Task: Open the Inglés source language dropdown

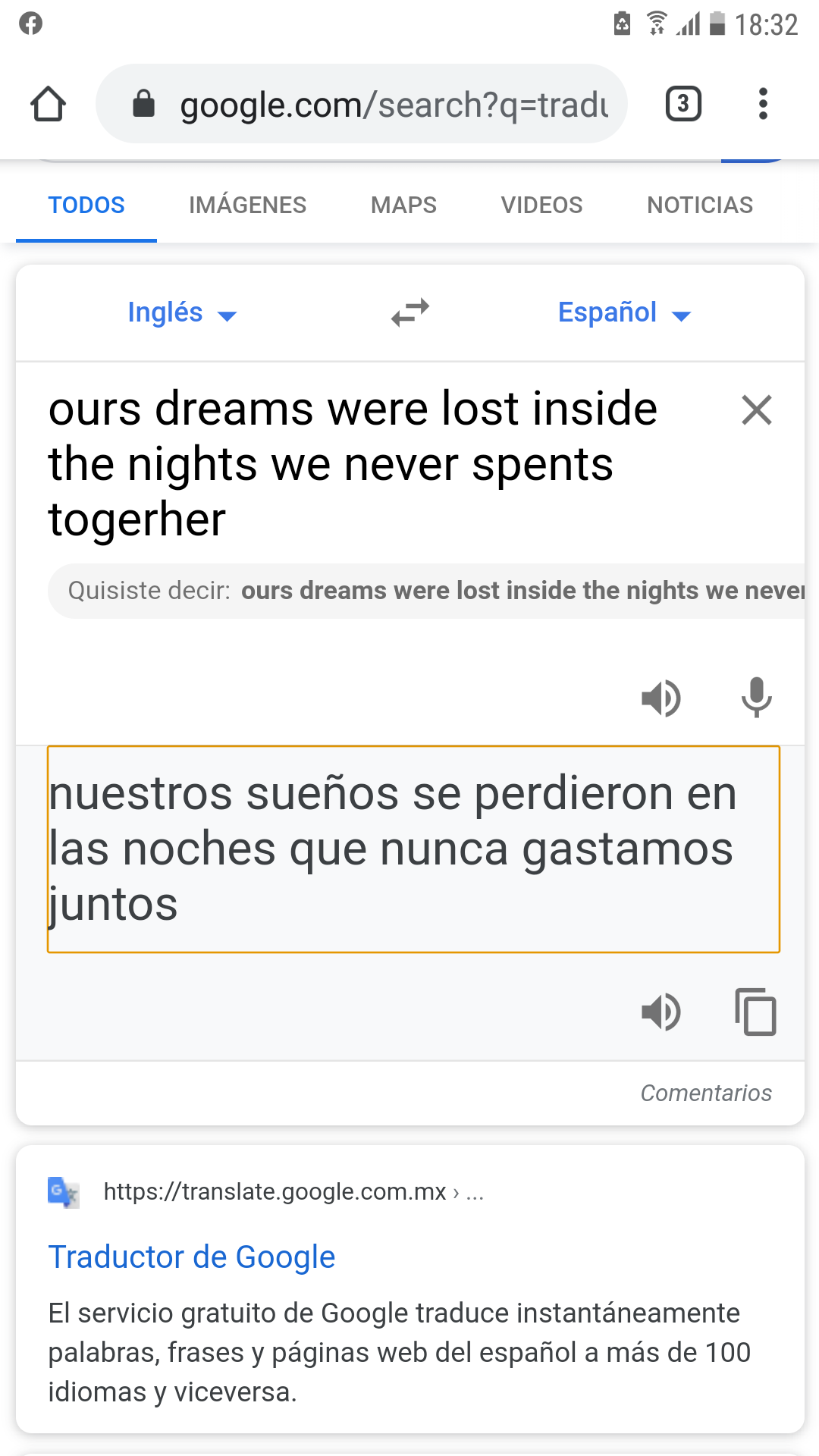Action: [182, 312]
